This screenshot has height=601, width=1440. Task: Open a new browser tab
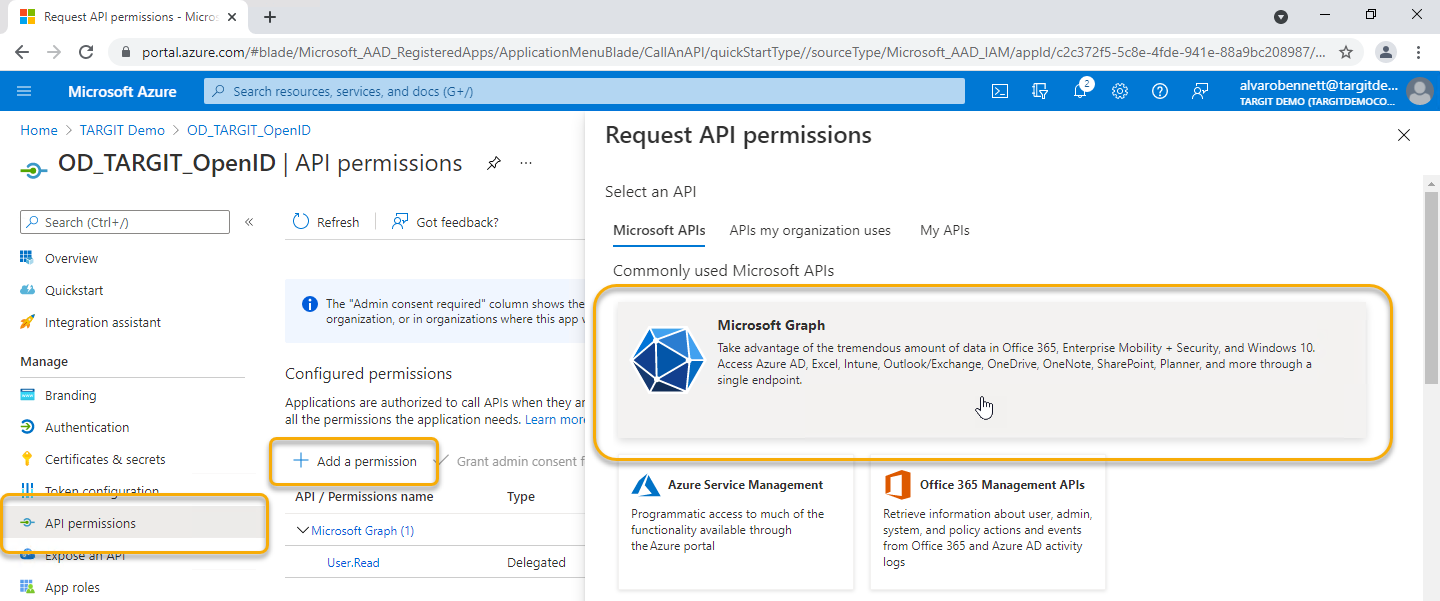click(x=270, y=16)
